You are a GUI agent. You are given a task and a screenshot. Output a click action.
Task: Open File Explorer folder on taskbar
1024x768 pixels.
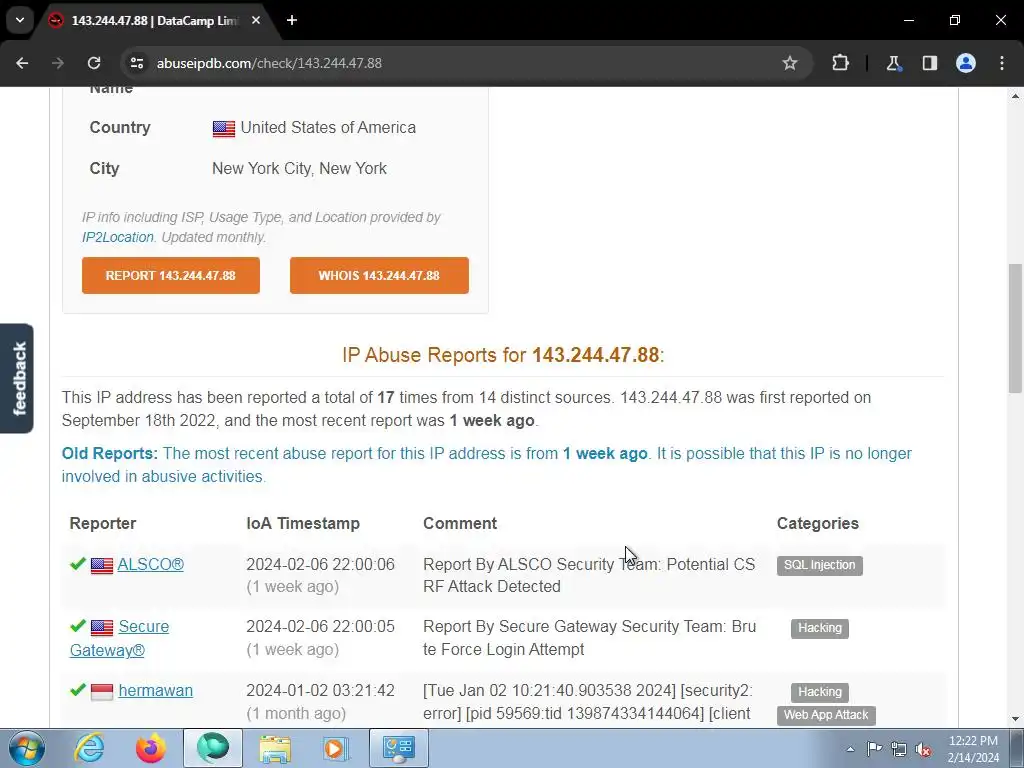pyautogui.click(x=275, y=748)
